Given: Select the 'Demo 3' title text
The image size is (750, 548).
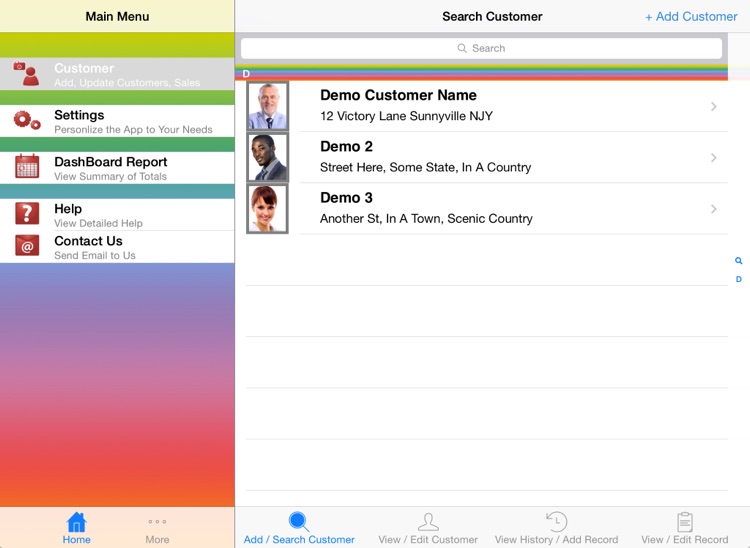Looking at the screenshot, I should pos(346,197).
